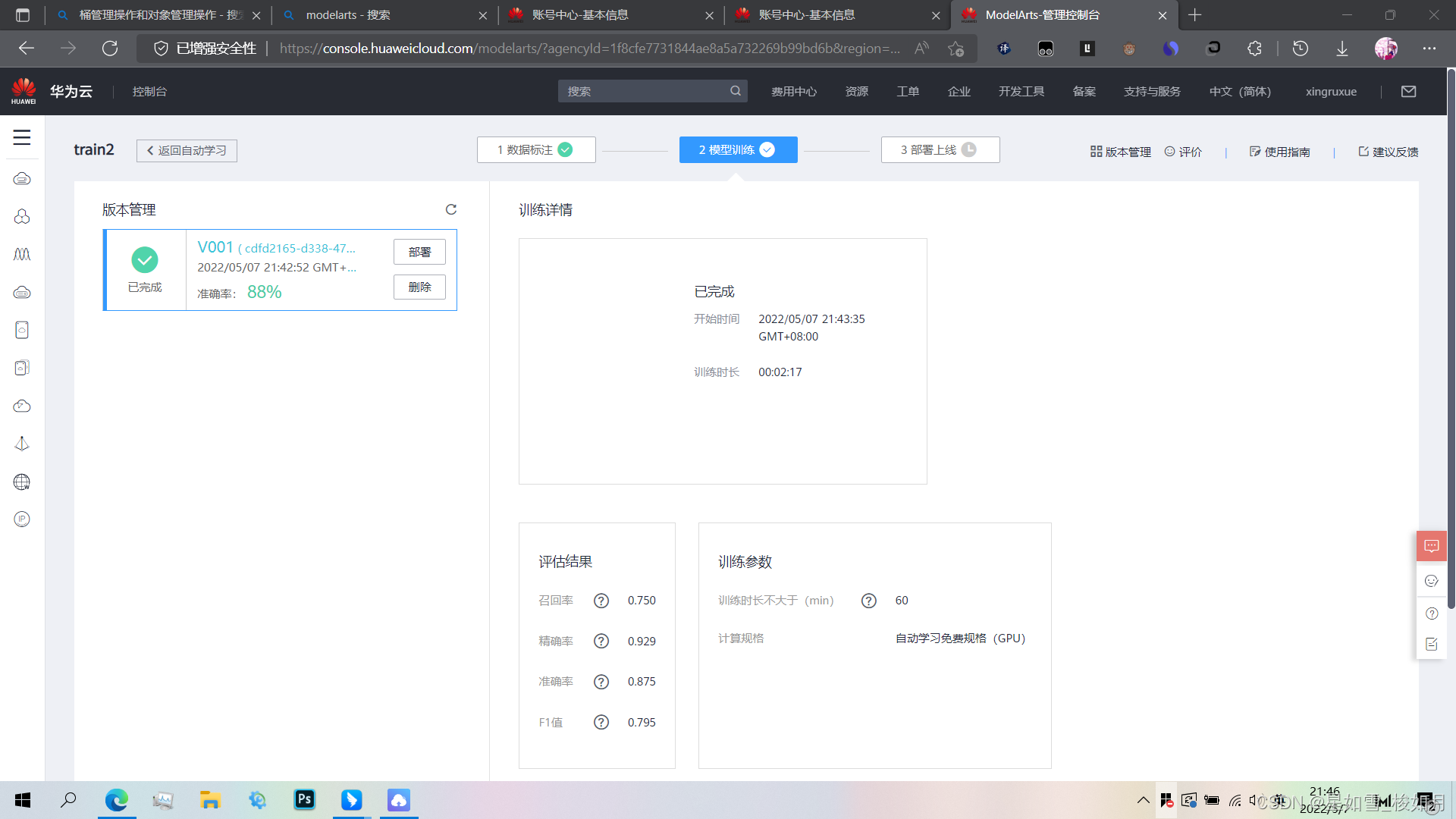Click the smiley satisfaction icon on right
This screenshot has width=1456, height=819.
coord(1432,581)
